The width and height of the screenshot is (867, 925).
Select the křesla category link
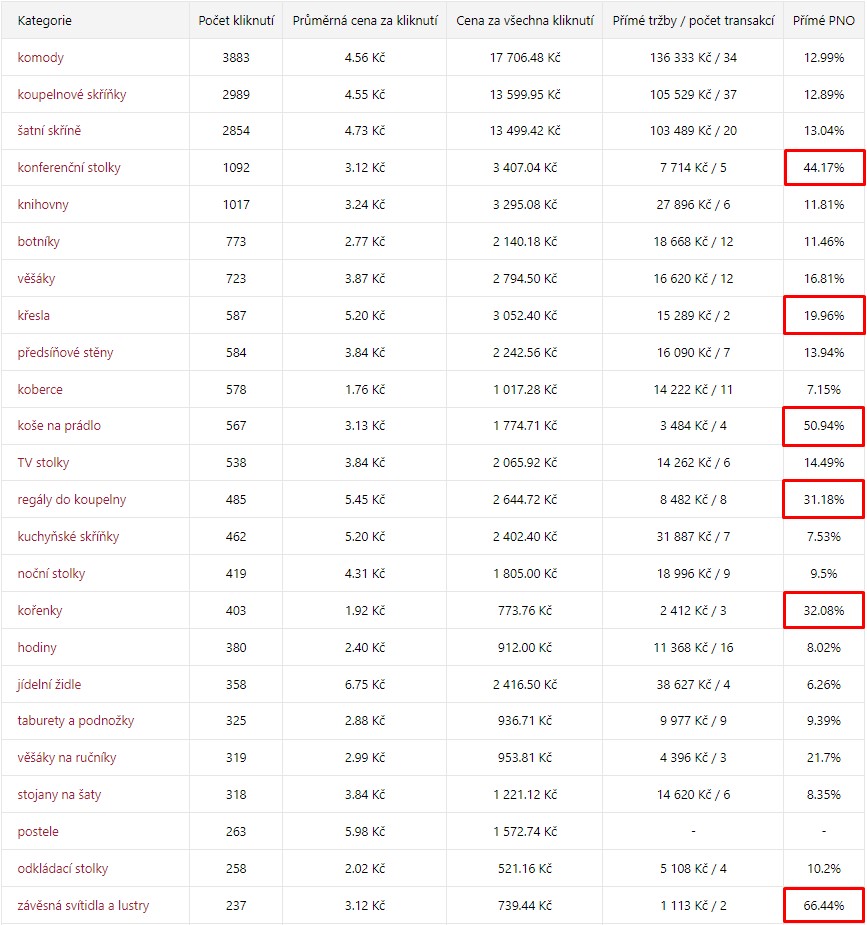coord(34,316)
